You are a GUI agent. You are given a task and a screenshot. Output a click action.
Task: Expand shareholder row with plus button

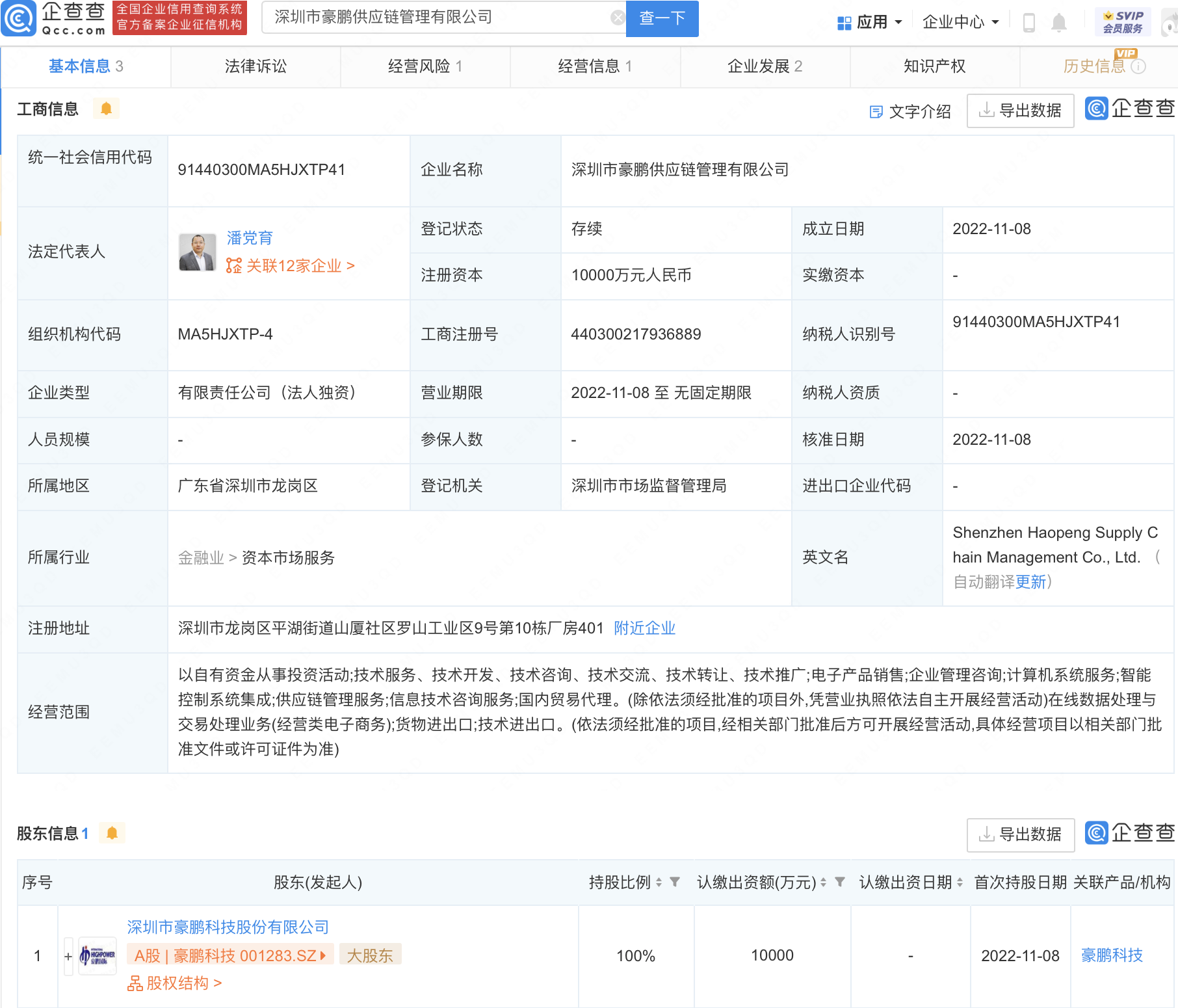68,956
